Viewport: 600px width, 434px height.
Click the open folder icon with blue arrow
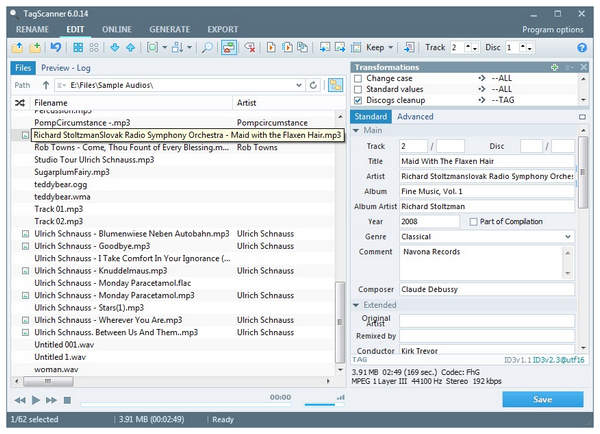point(17,47)
